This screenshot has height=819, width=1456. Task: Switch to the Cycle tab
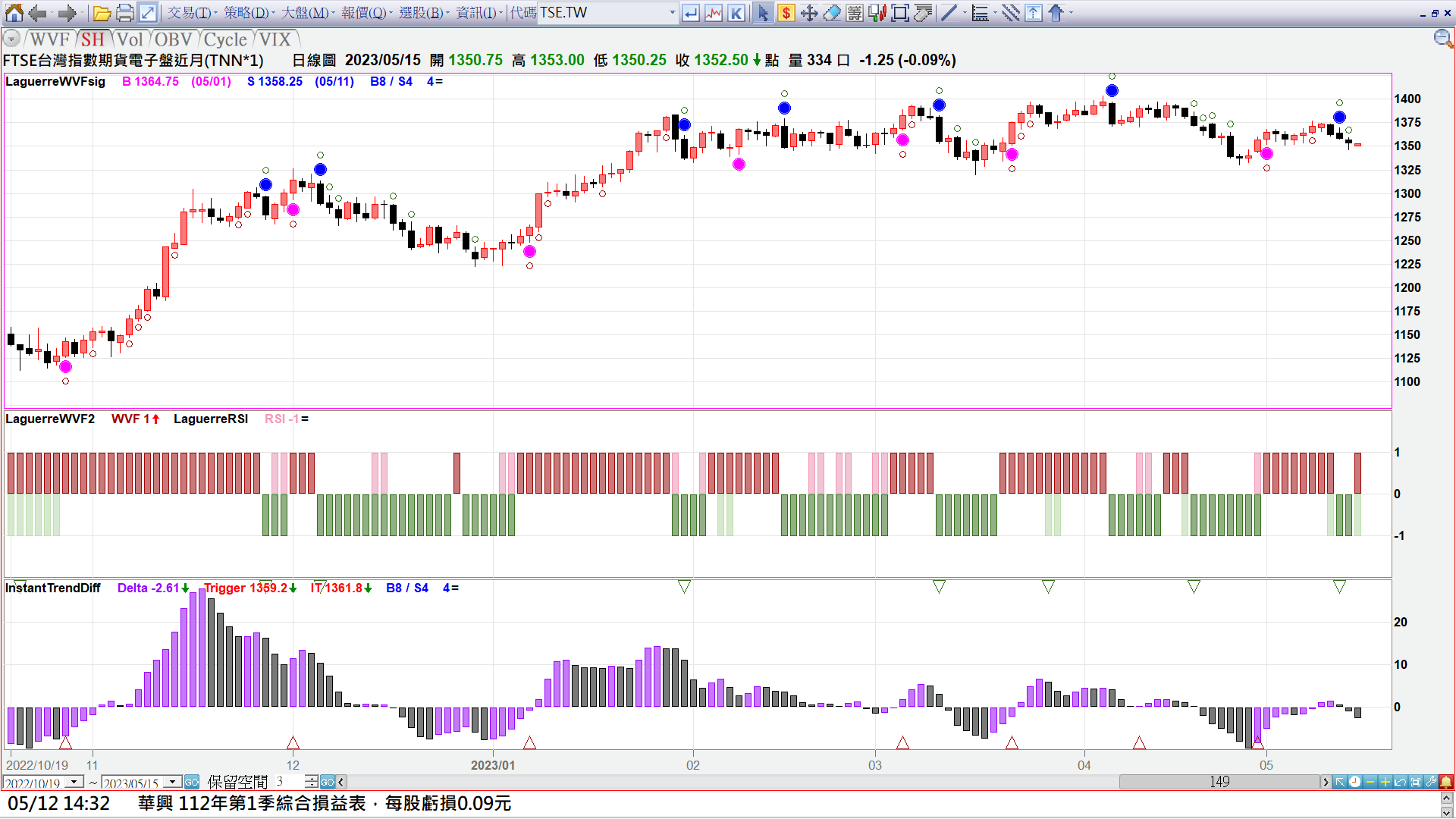point(225,39)
